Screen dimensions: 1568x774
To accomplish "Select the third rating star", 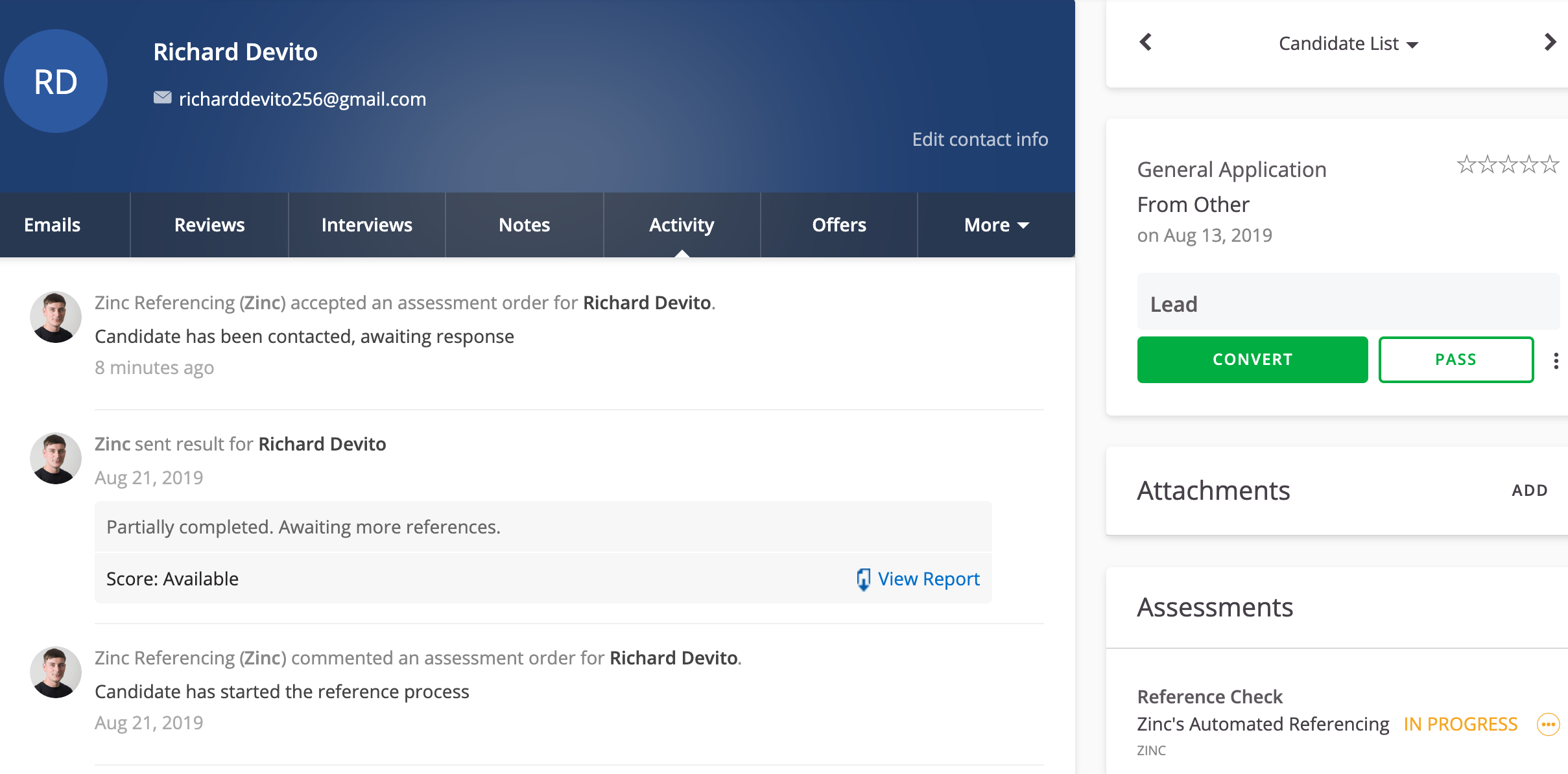I will (x=1508, y=165).
